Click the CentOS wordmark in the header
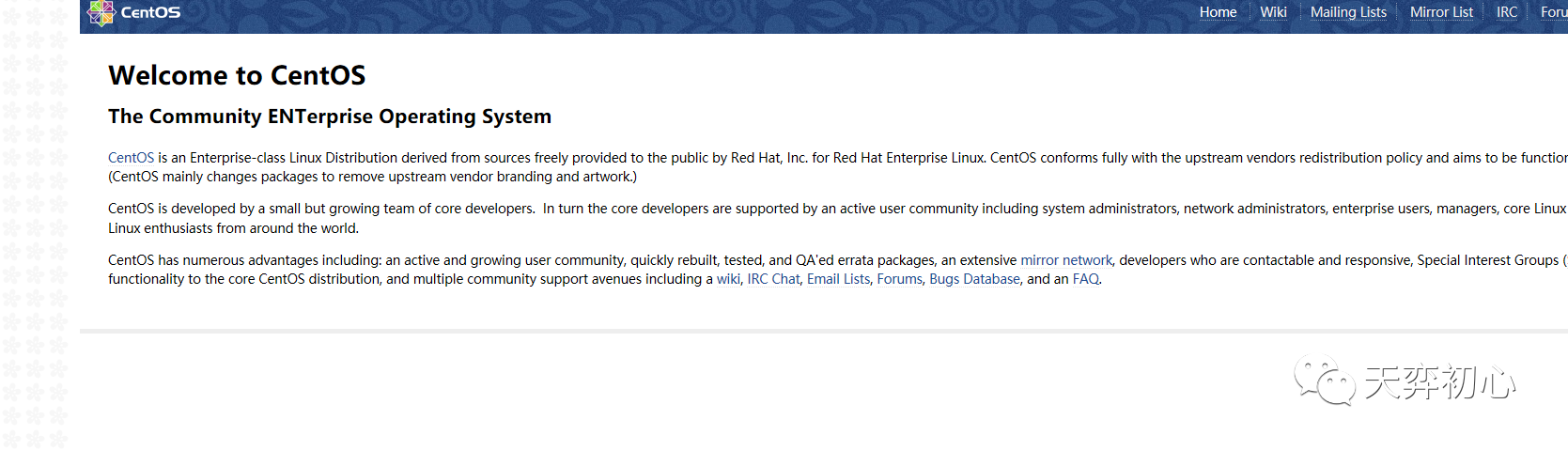Screen dimensions: 1568x451 (150, 13)
